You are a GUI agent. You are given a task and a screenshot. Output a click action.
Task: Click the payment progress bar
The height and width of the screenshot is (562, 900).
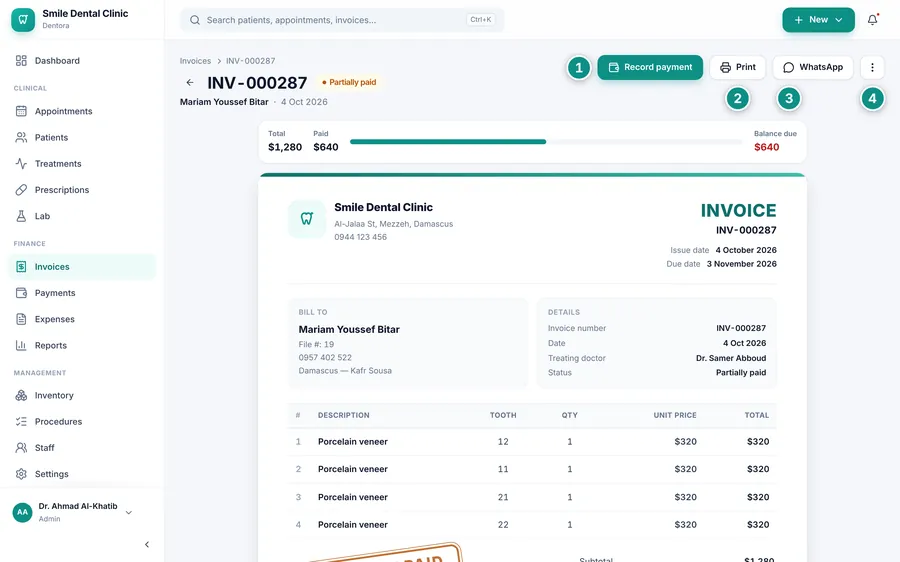[x=546, y=142]
